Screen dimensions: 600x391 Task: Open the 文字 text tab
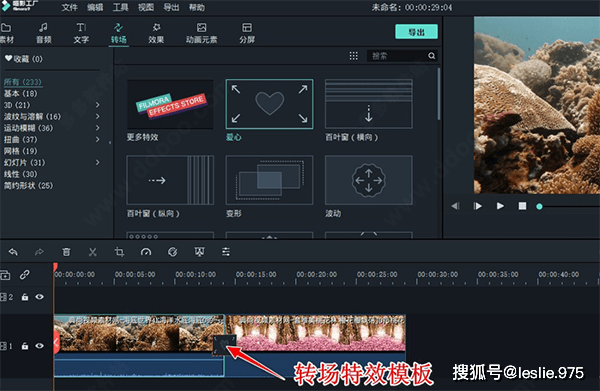coord(81,33)
